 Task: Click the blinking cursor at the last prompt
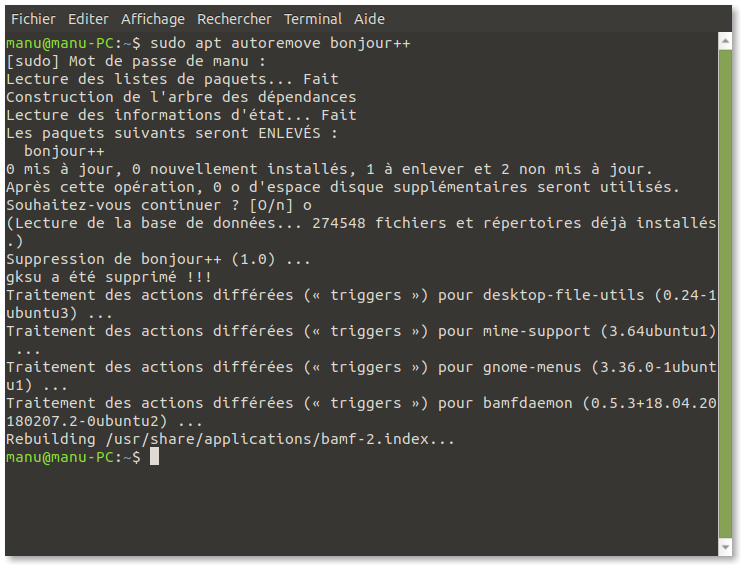coord(155,457)
